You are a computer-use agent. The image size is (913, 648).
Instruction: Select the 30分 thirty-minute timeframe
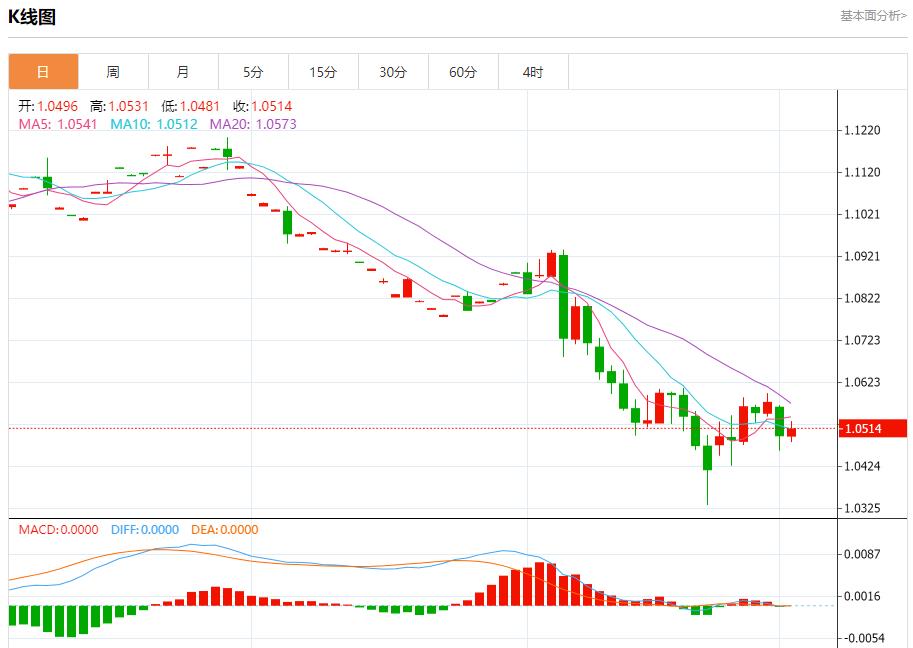[393, 71]
